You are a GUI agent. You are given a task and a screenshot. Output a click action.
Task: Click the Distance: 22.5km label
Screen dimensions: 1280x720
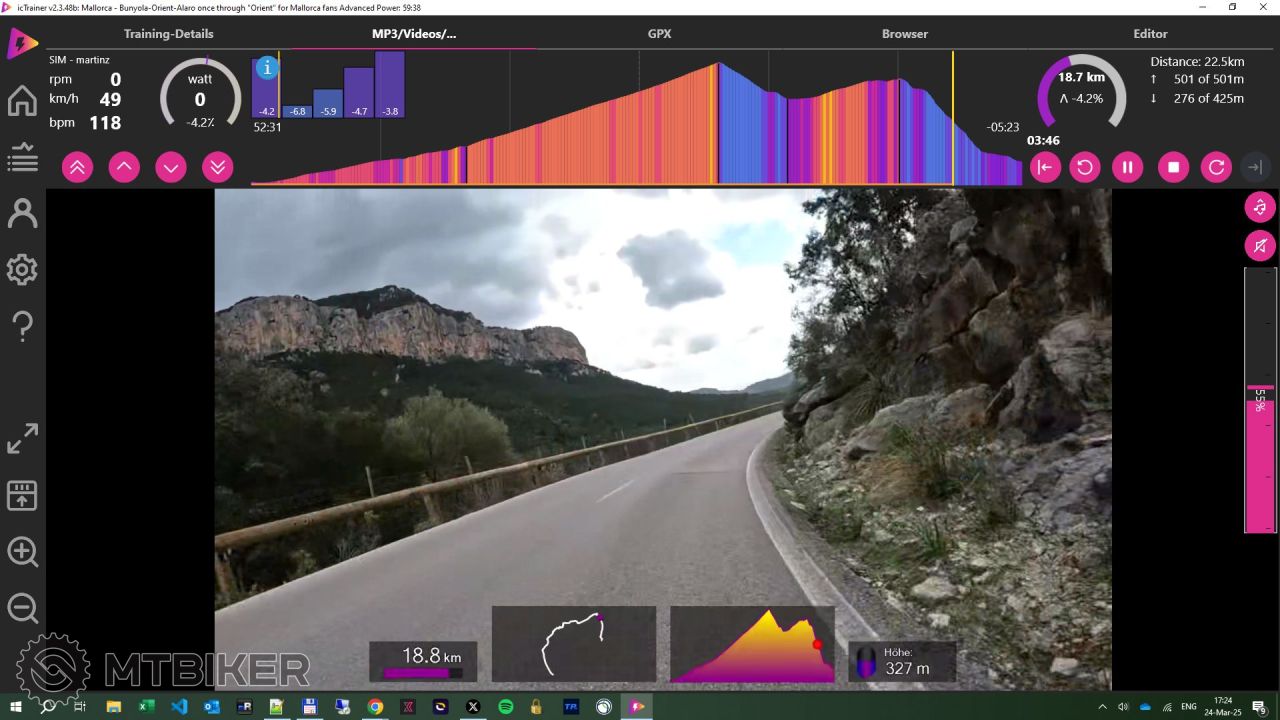1197,61
